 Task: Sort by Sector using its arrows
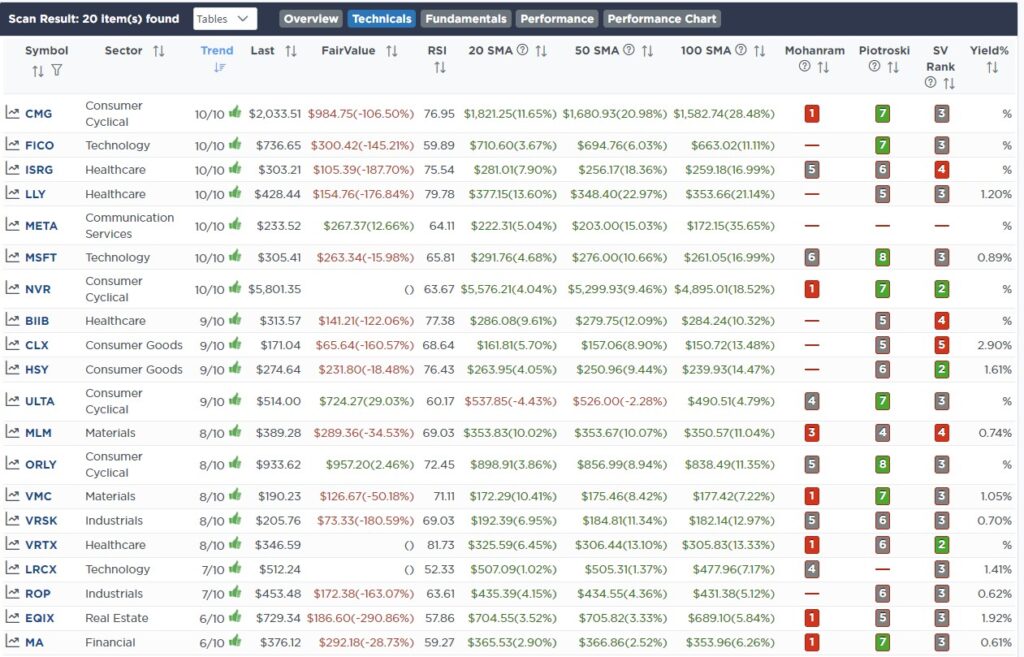click(159, 51)
